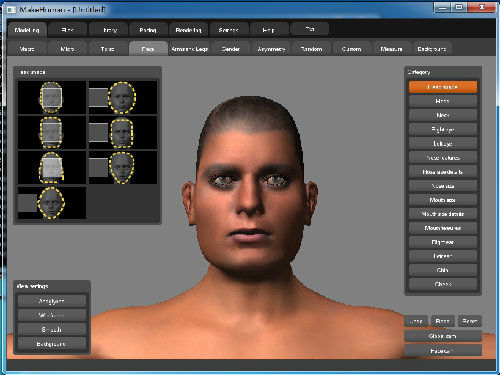
Task: Select the Micro modelling sub-tab
Action: click(67, 49)
